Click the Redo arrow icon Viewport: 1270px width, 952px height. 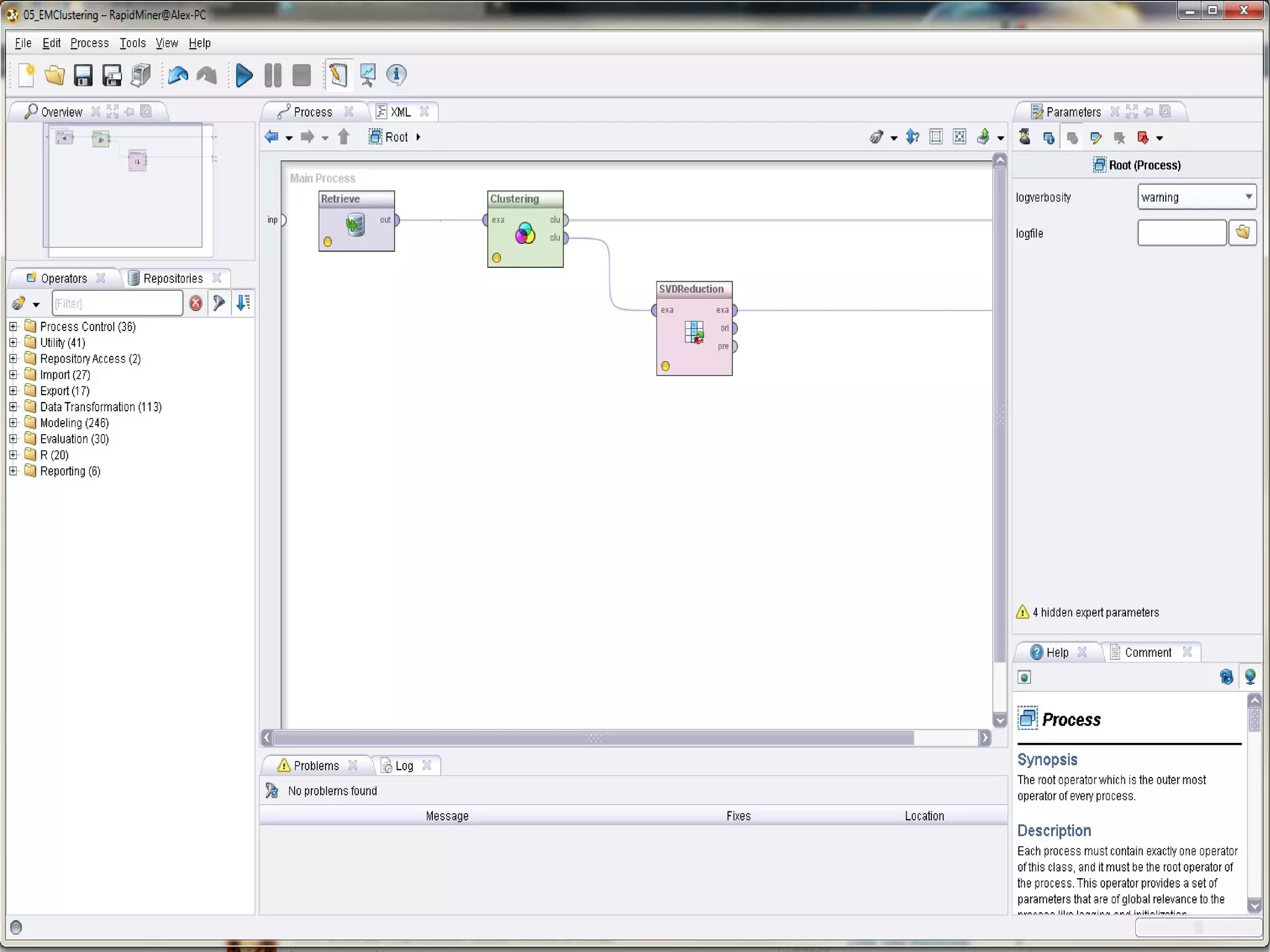[x=206, y=75]
